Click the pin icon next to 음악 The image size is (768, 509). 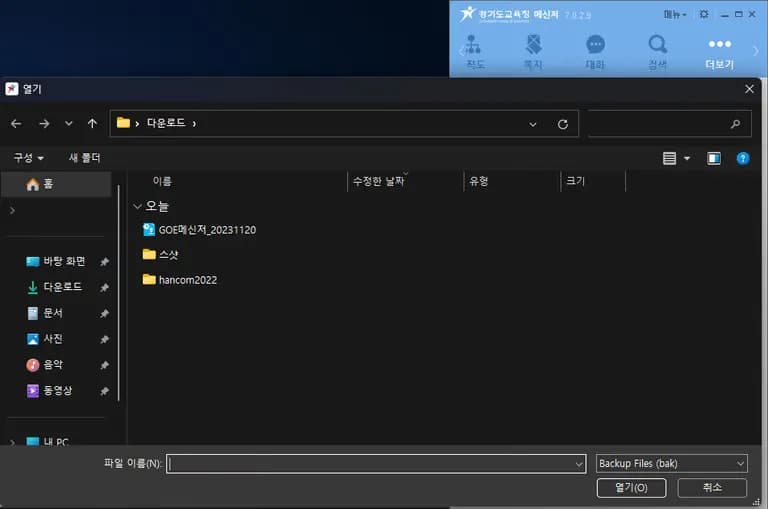click(104, 365)
